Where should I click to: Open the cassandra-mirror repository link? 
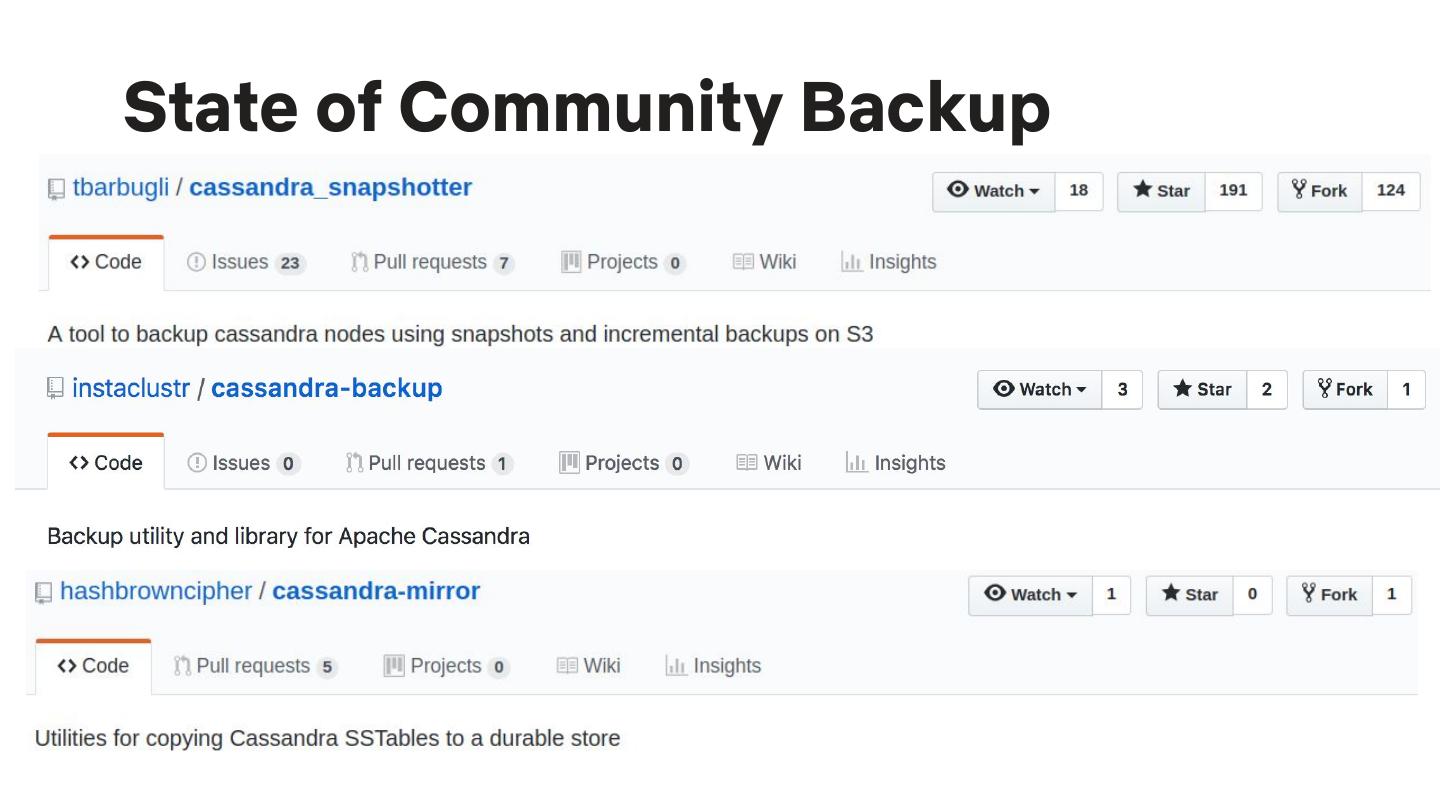[376, 591]
